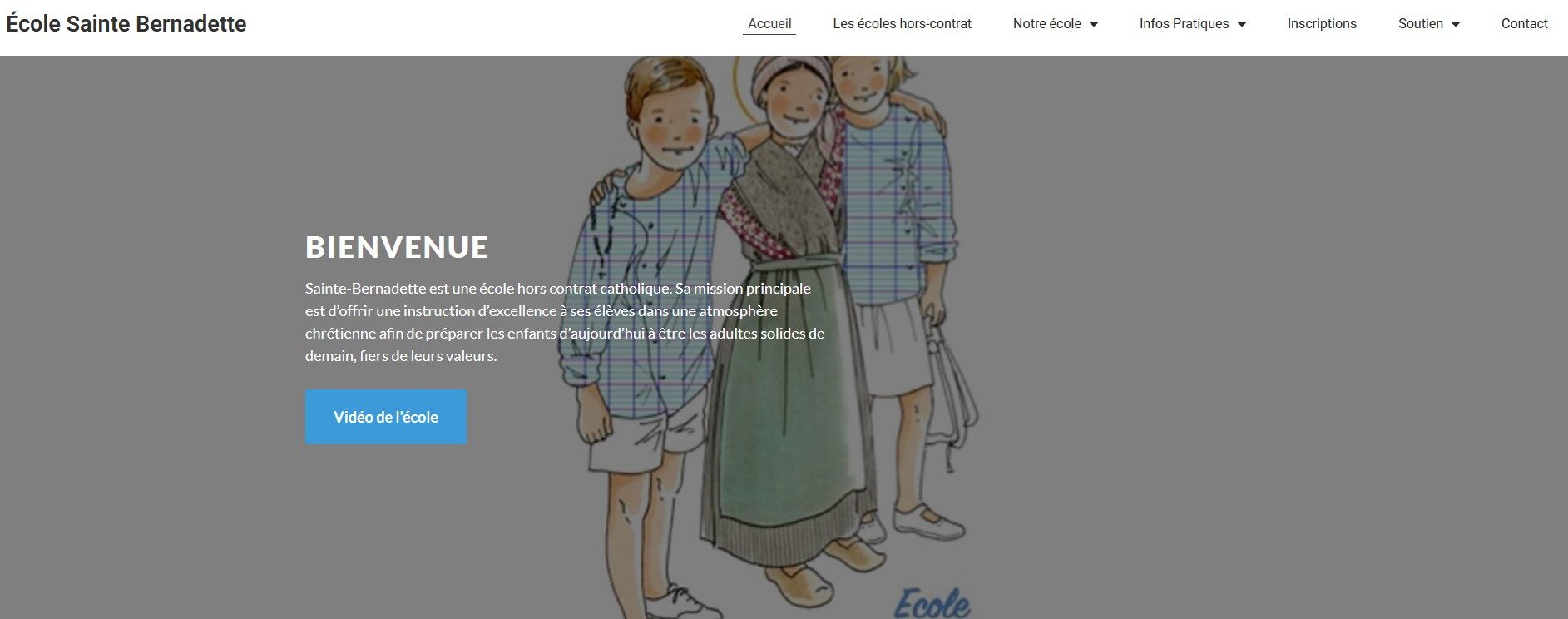The width and height of the screenshot is (1568, 619).
Task: Select the Notre école menu label
Action: 1046,24
